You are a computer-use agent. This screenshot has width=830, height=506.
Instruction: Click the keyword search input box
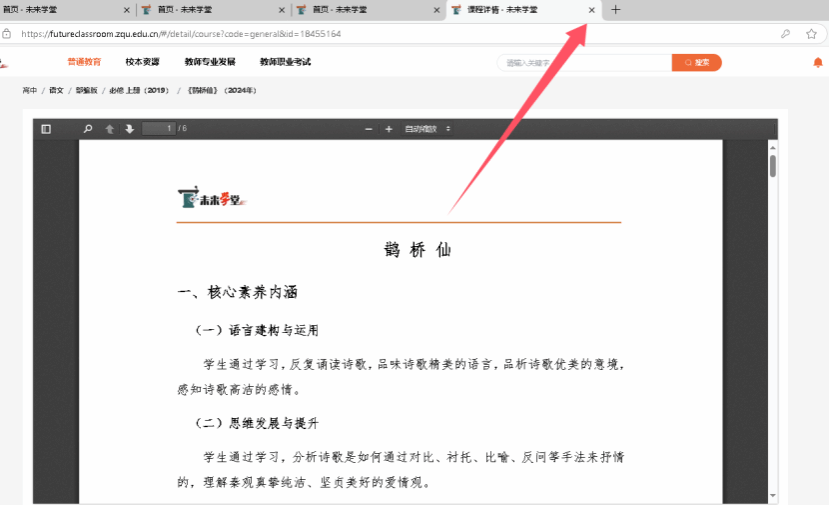click(585, 62)
